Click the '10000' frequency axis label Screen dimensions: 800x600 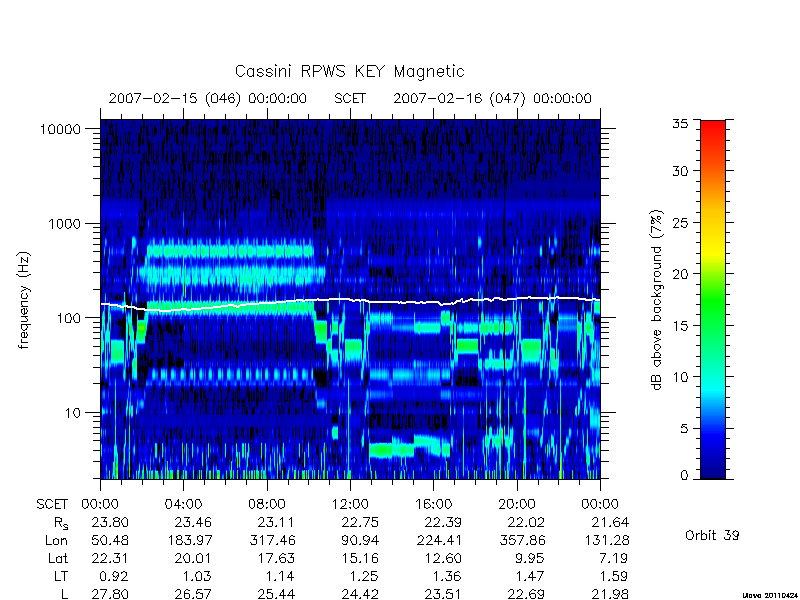pyautogui.click(x=60, y=130)
